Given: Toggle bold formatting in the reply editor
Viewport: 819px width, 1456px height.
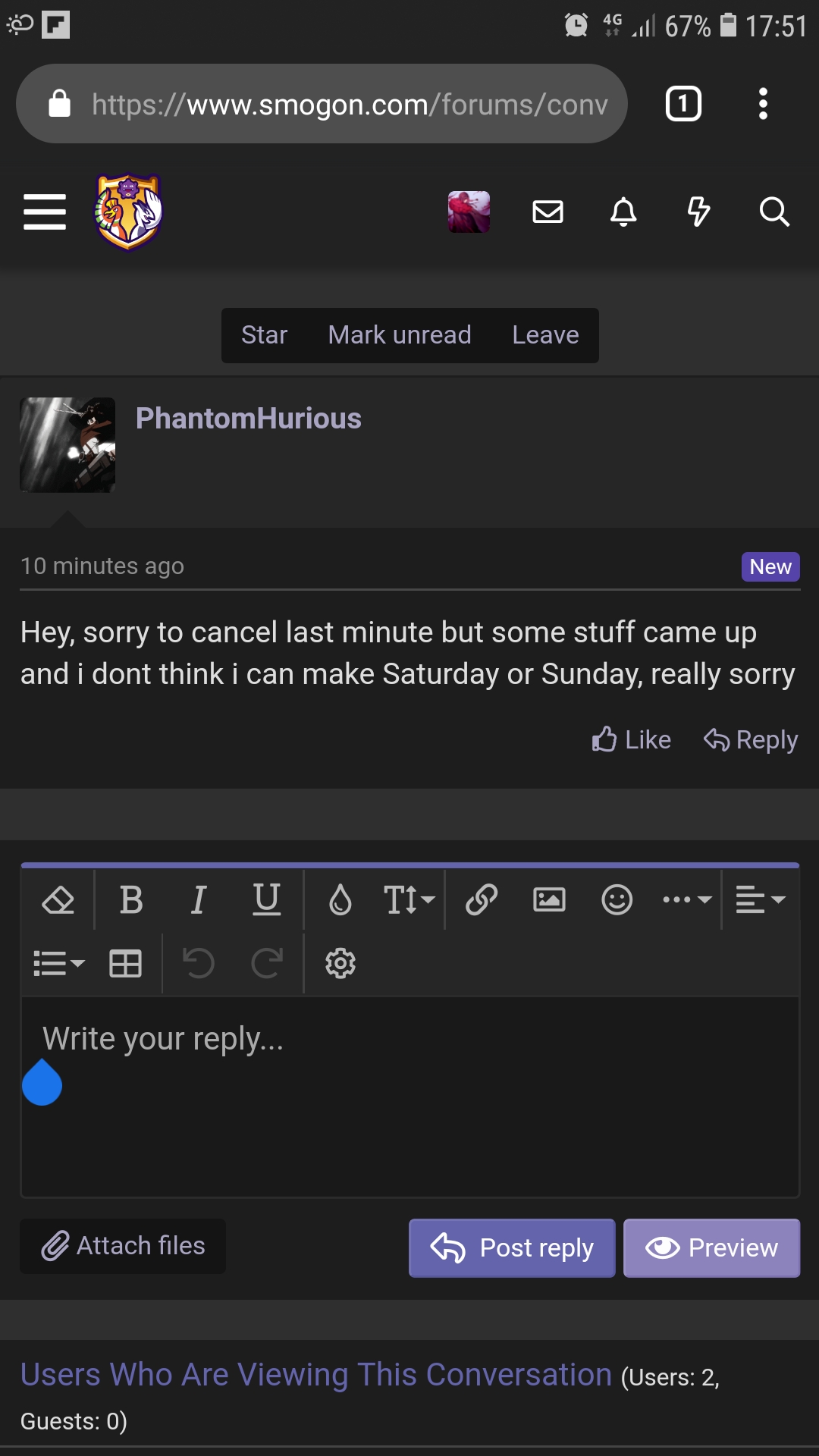Looking at the screenshot, I should (130, 900).
